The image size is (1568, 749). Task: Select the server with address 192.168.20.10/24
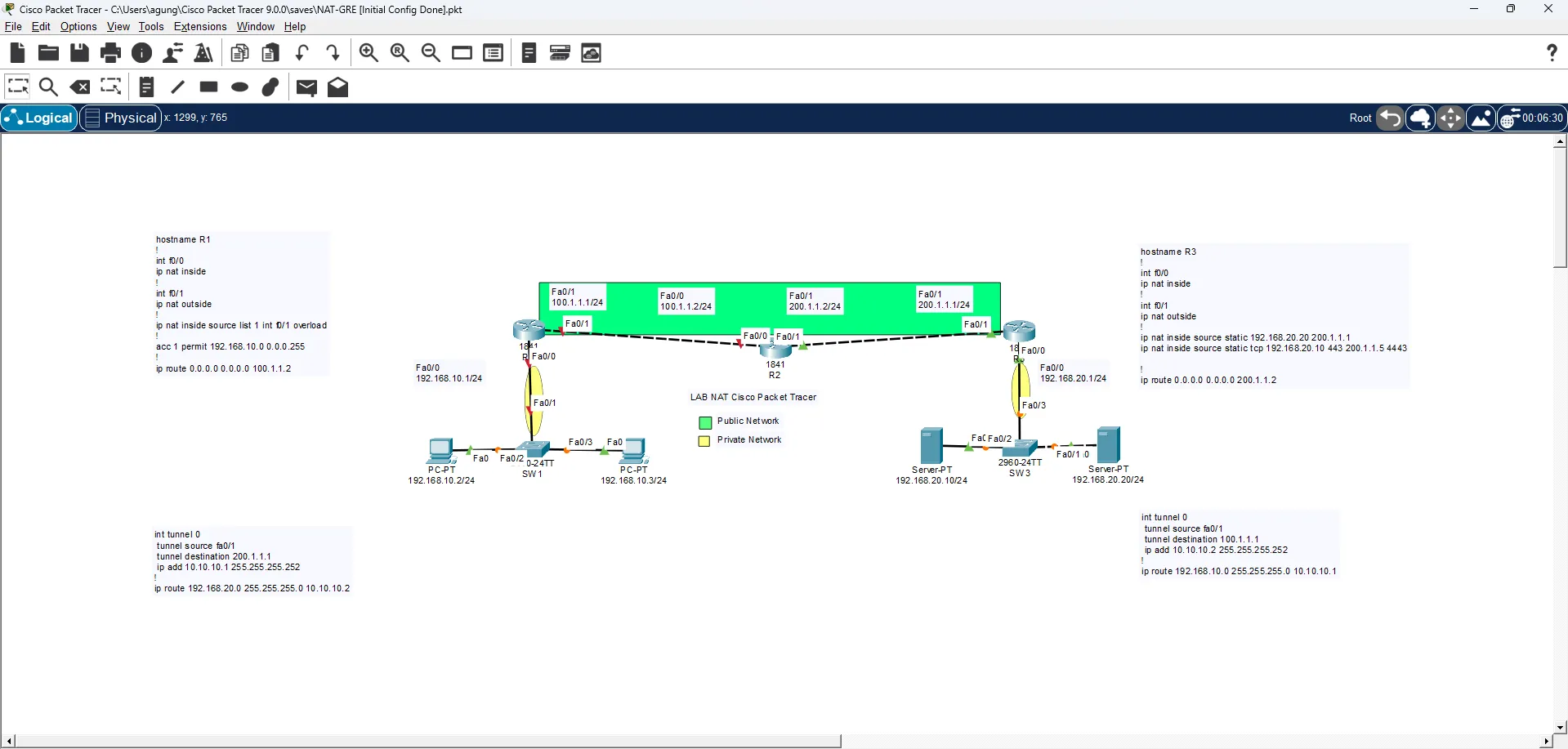[931, 446]
